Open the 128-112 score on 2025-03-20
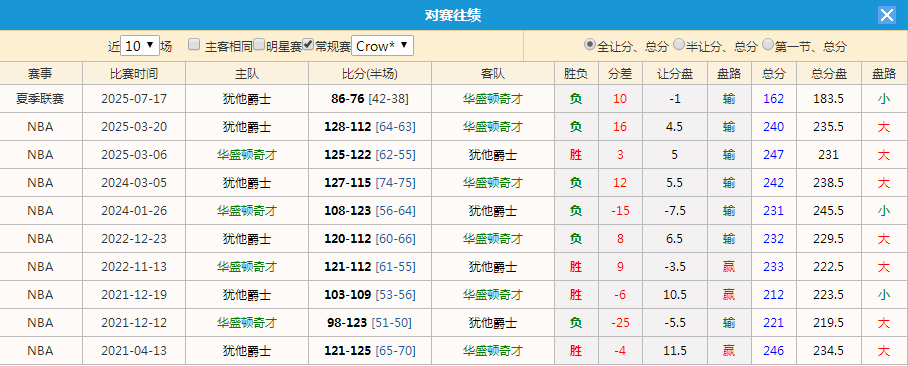This screenshot has width=908, height=366. point(347,127)
